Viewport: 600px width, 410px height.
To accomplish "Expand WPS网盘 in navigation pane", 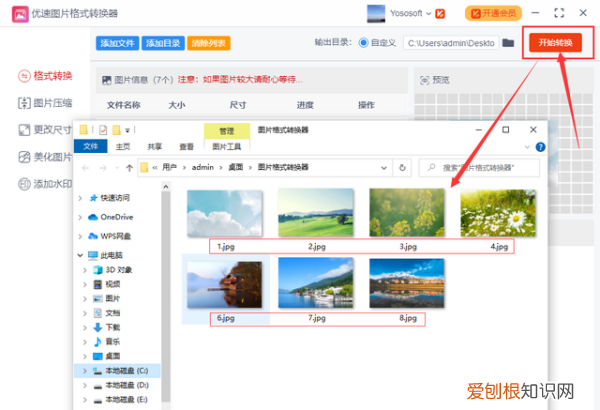I will [80, 236].
